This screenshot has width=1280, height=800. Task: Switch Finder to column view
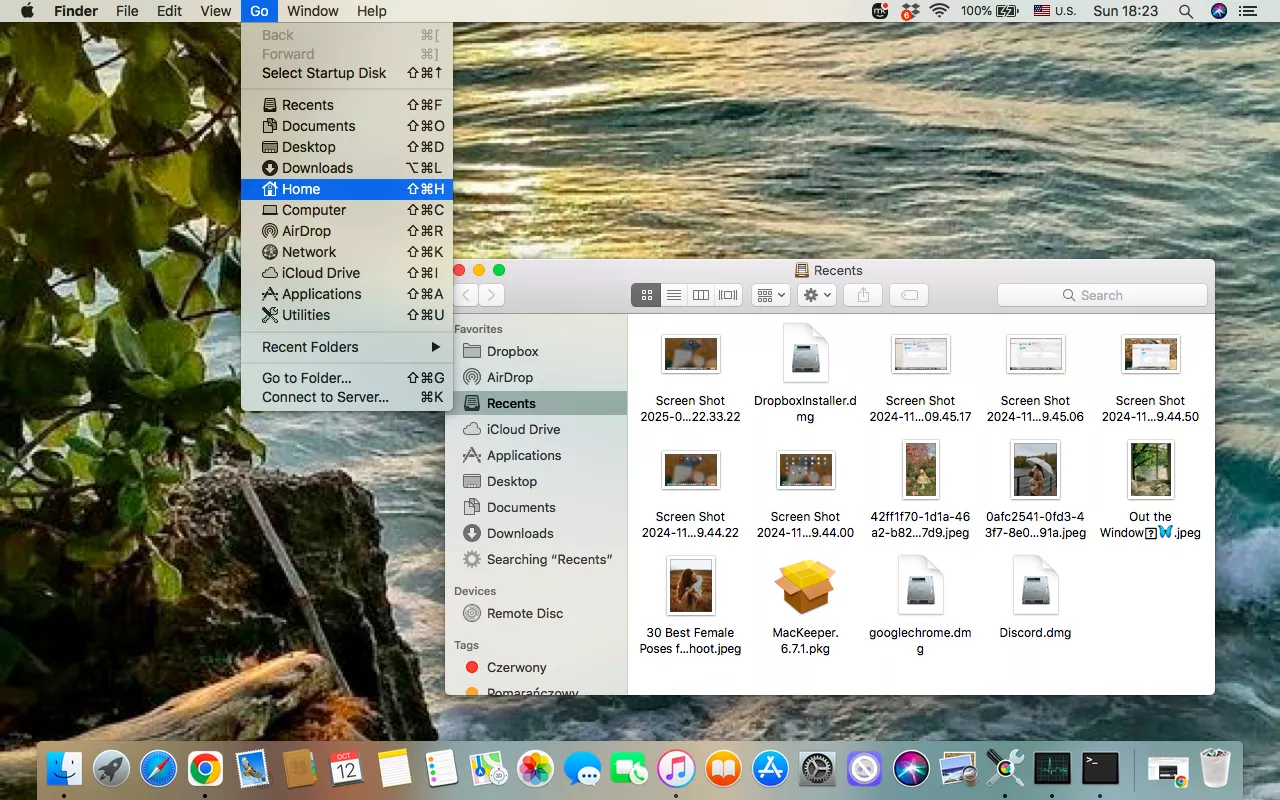pos(701,295)
